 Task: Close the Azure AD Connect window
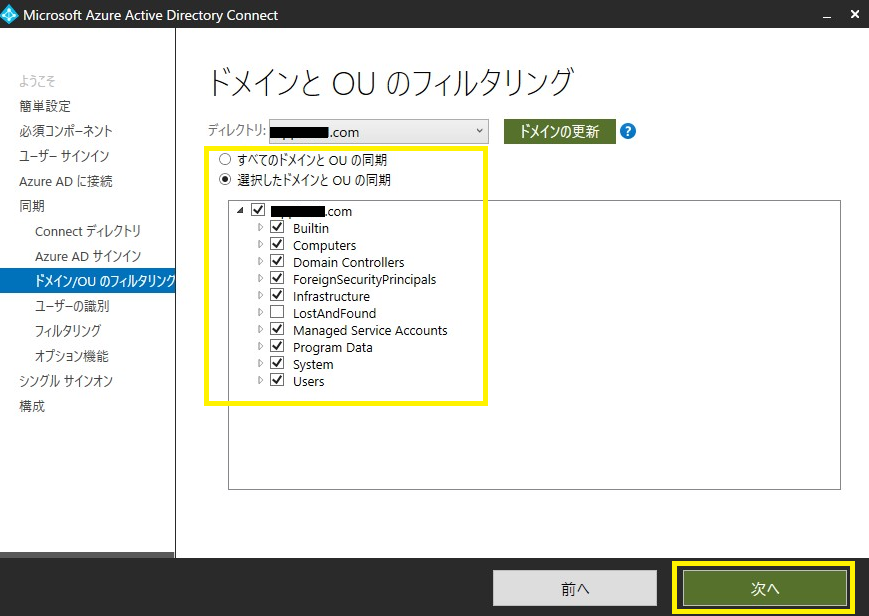(855, 15)
